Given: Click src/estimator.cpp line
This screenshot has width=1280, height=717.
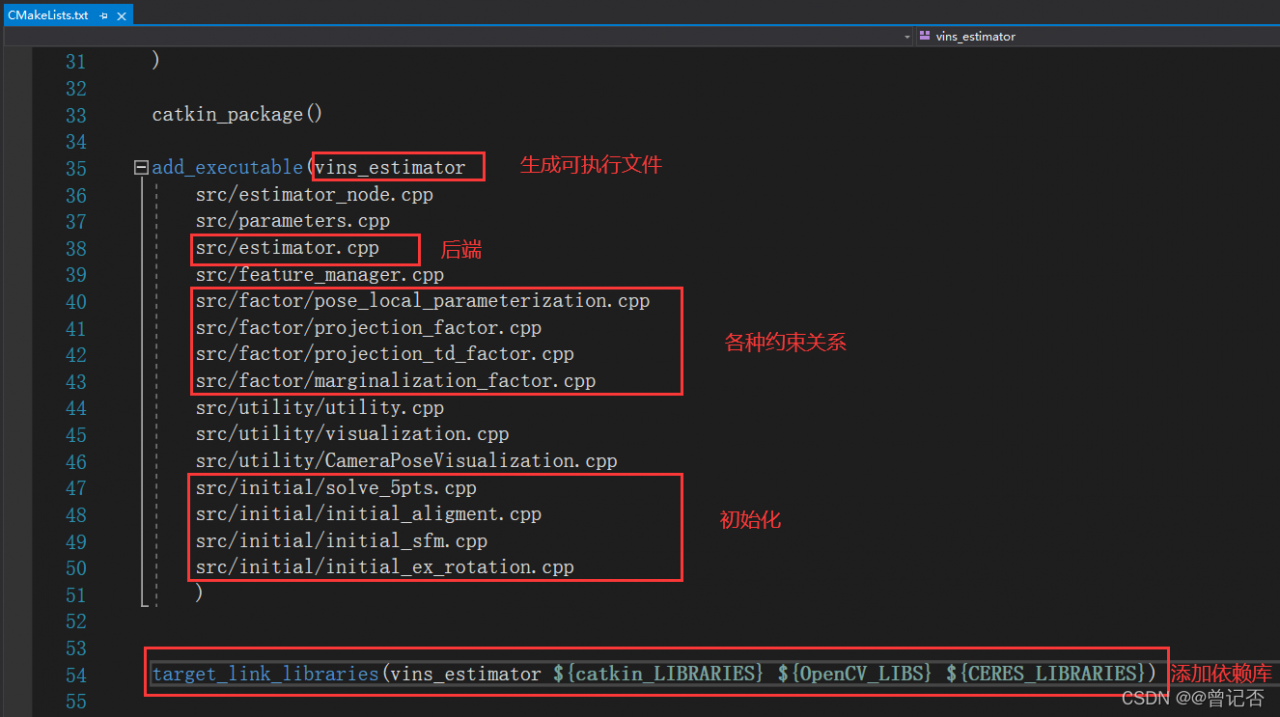Looking at the screenshot, I should [287, 248].
